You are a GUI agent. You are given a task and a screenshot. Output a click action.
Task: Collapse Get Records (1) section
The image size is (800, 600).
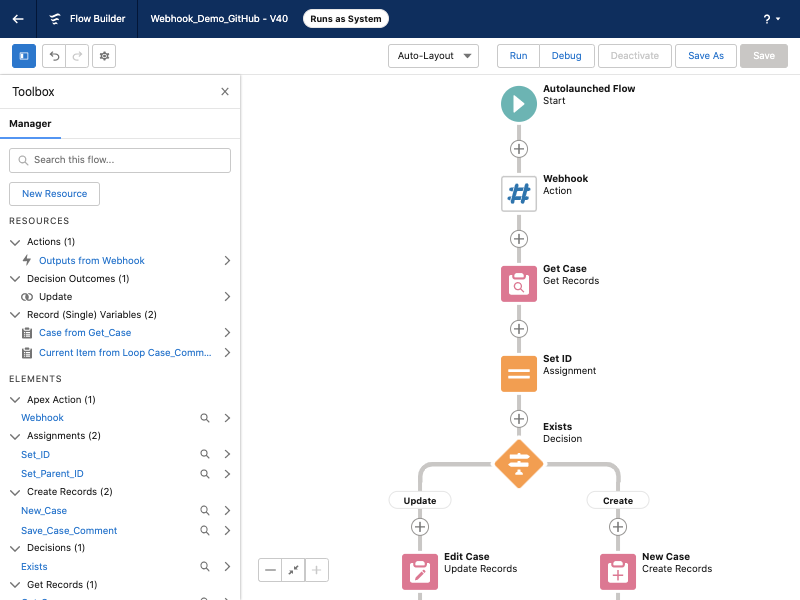pos(15,585)
